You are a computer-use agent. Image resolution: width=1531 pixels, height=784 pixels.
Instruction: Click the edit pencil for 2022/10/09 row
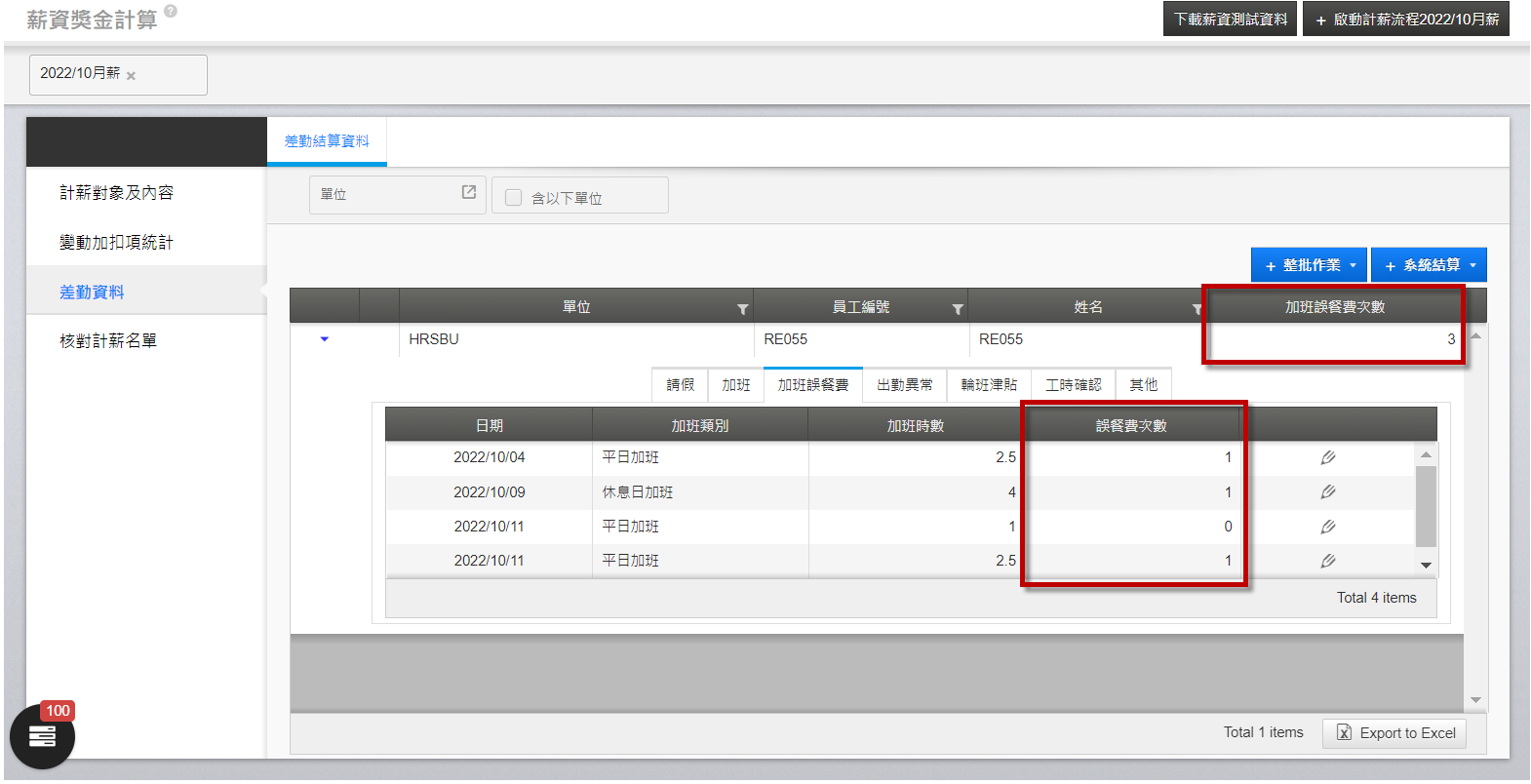coord(1327,492)
